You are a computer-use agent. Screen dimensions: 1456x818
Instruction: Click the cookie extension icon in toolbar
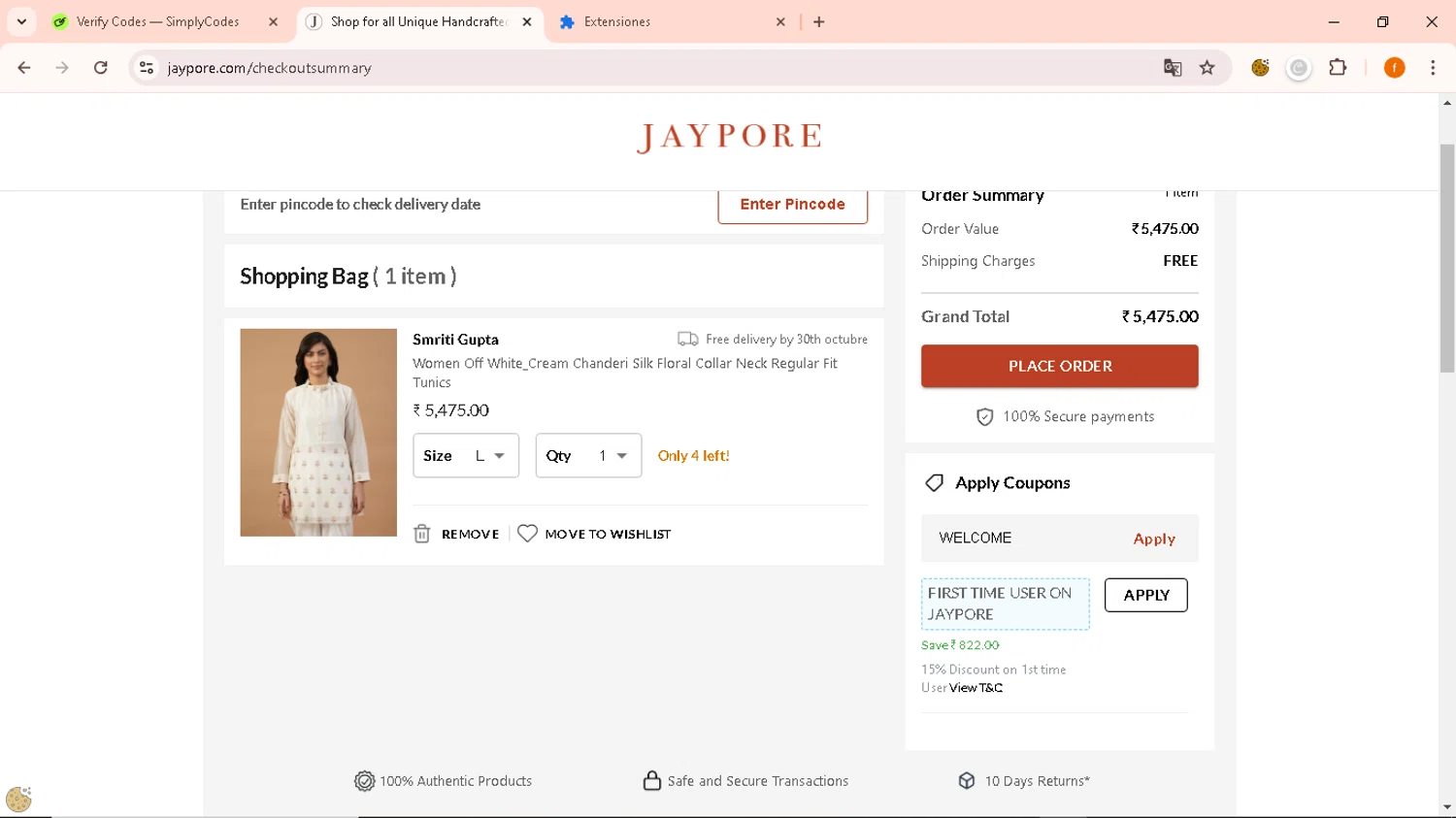click(x=1260, y=68)
